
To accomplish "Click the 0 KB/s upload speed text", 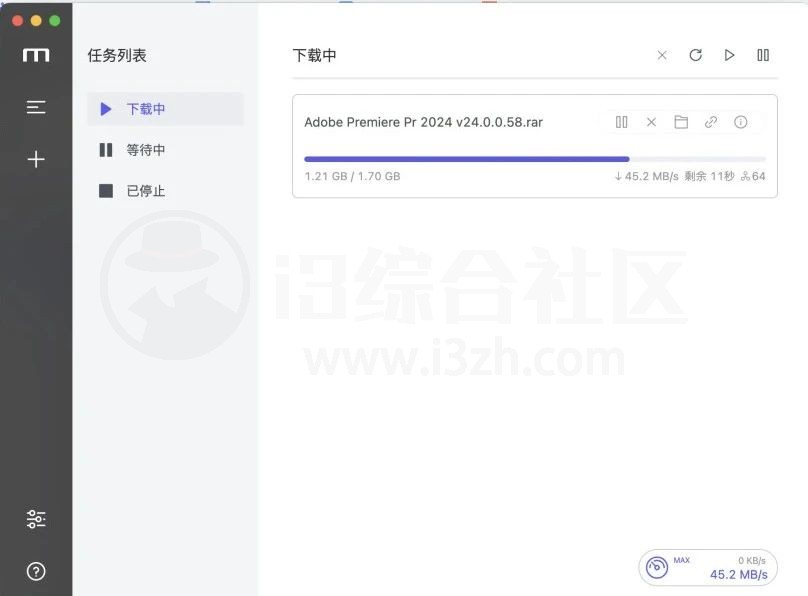I will pos(752,560).
